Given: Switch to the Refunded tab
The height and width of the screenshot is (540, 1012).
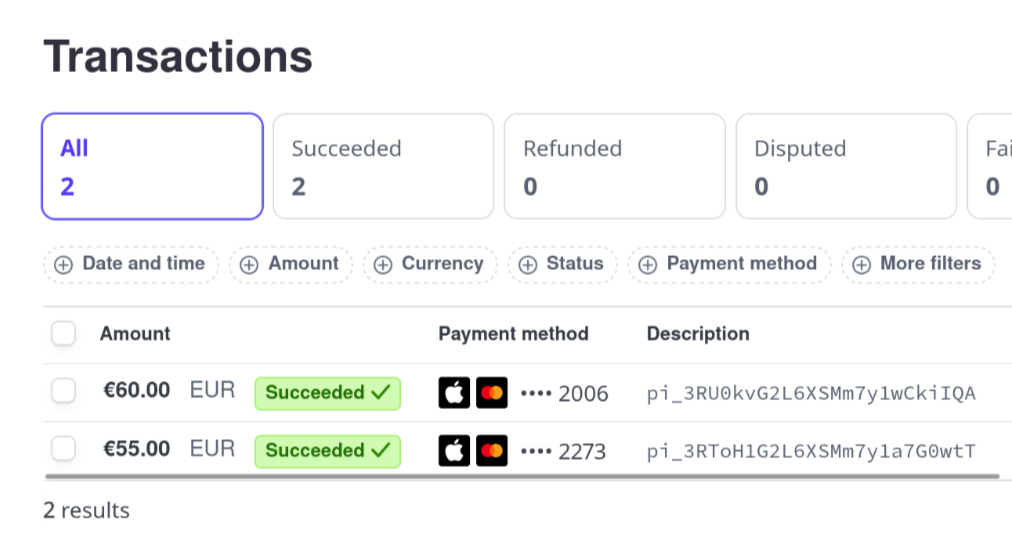Looking at the screenshot, I should [614, 166].
